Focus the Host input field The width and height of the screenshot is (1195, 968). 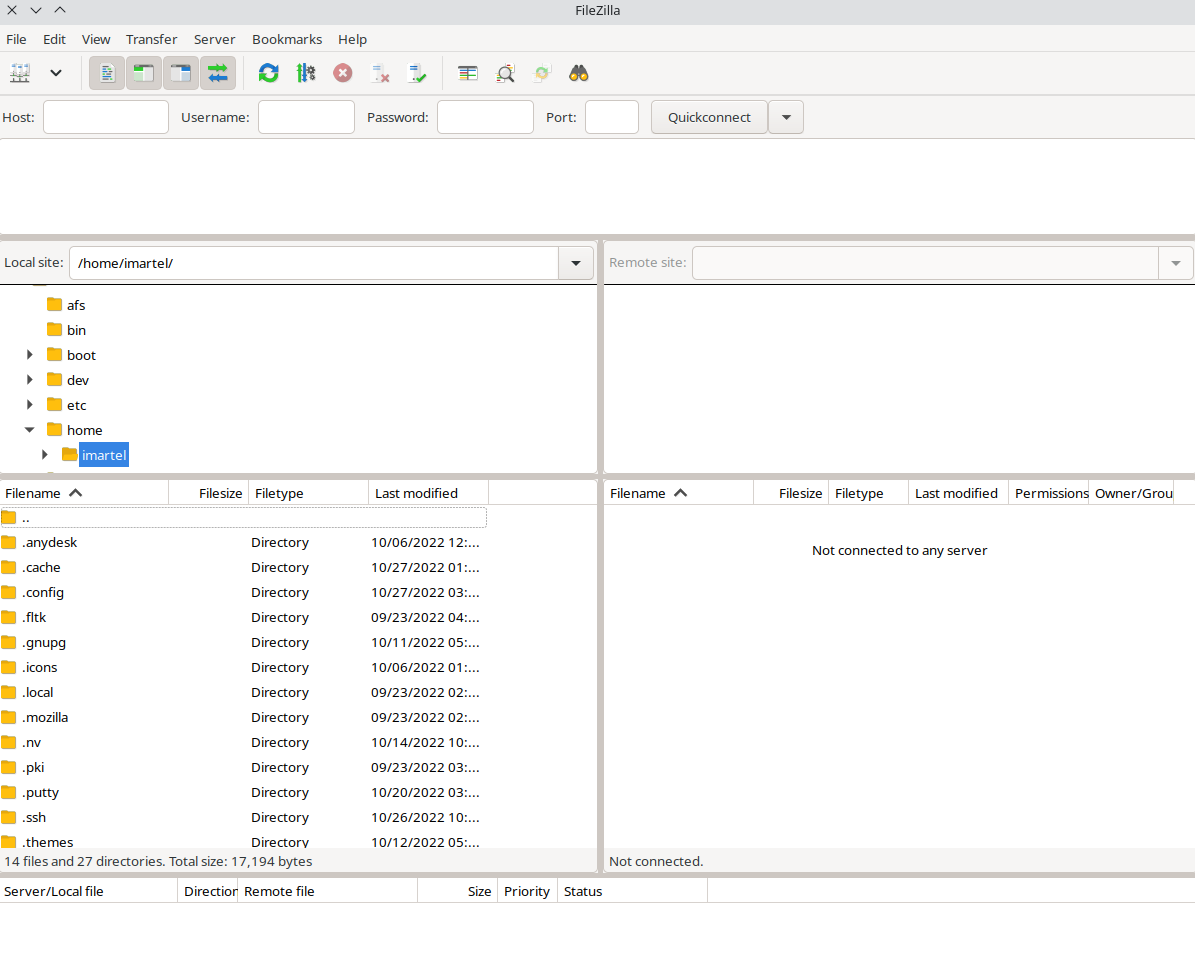point(106,117)
